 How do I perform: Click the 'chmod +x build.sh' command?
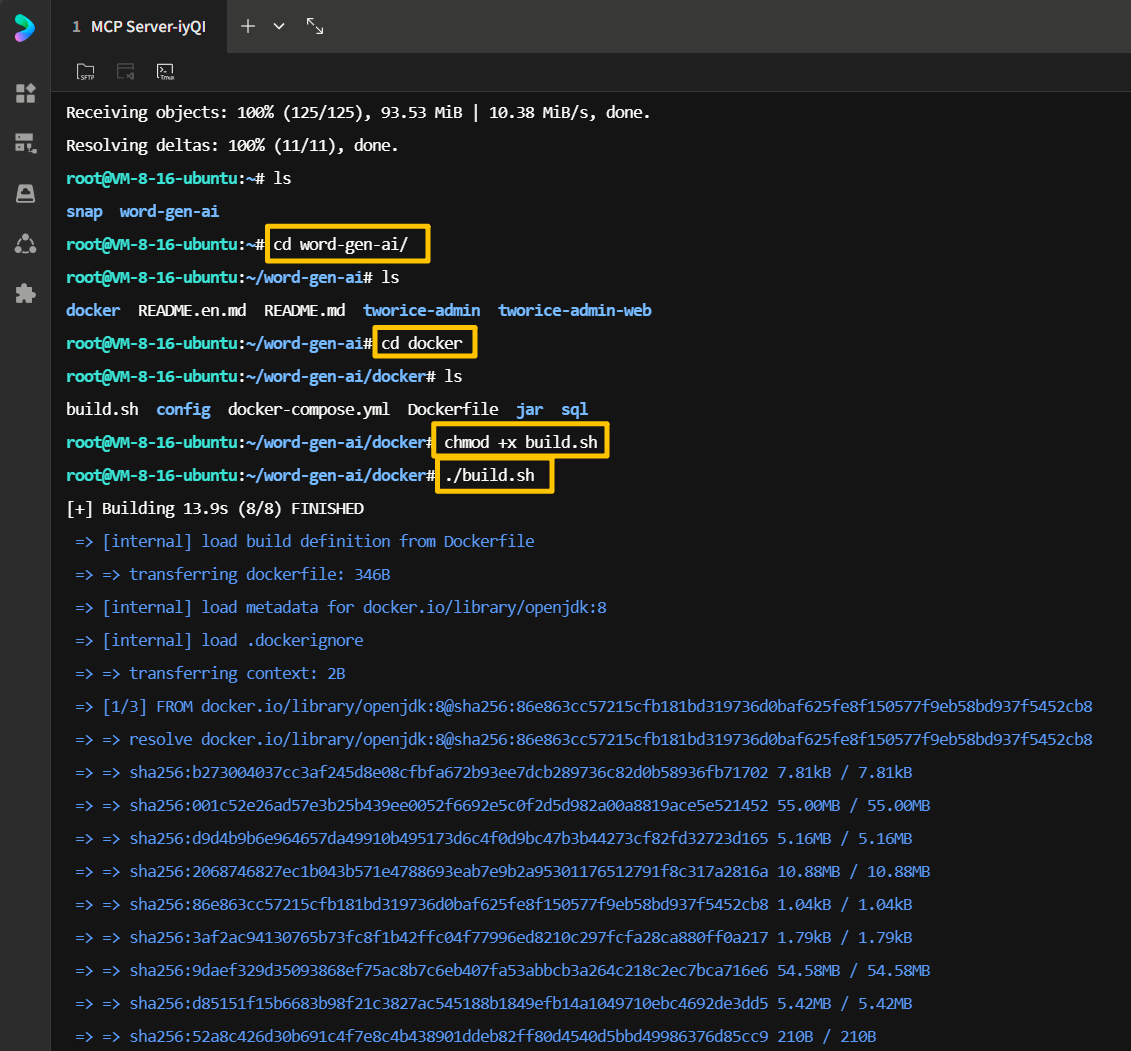tap(520, 442)
